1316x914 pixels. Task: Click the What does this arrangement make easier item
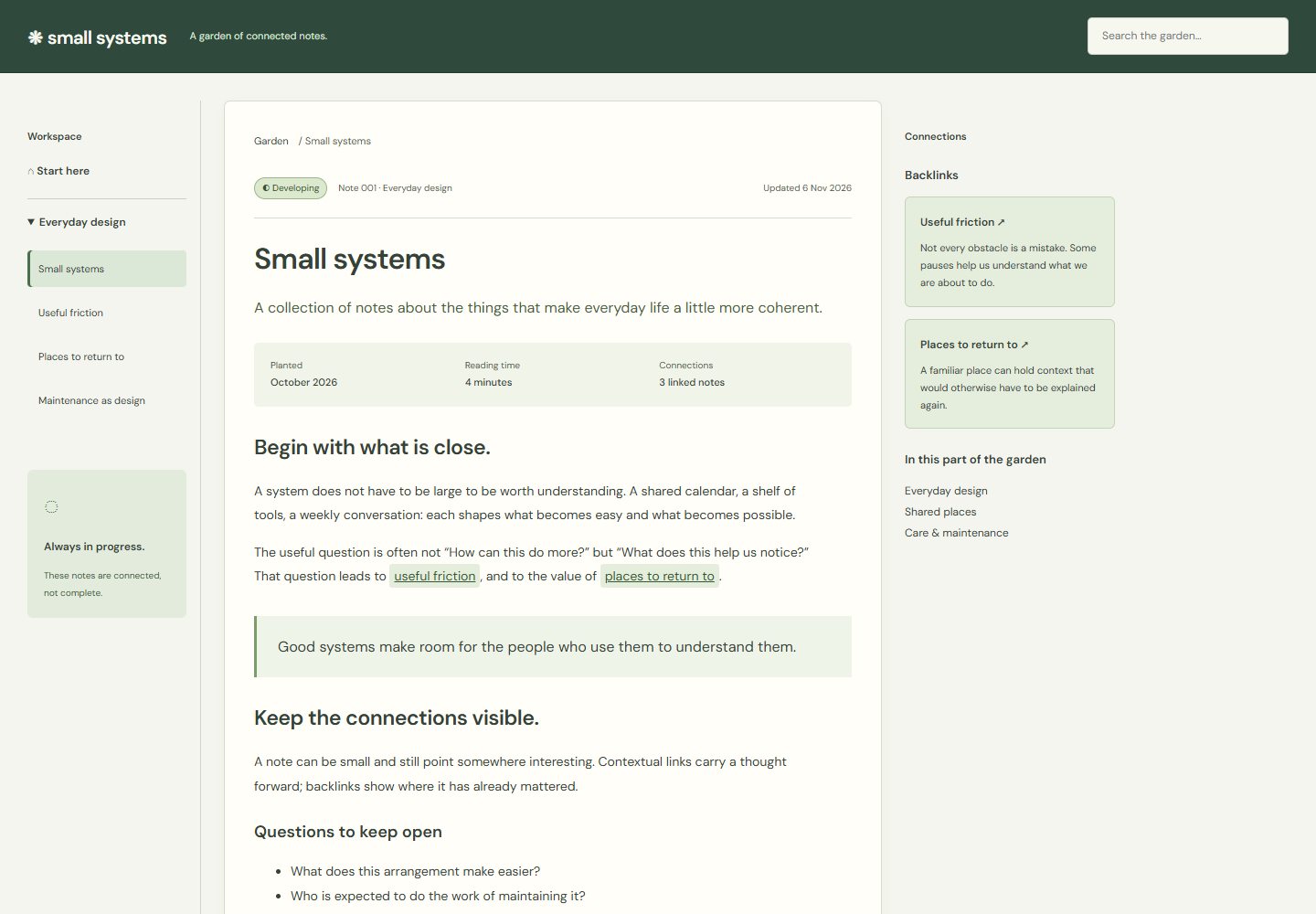click(x=415, y=871)
